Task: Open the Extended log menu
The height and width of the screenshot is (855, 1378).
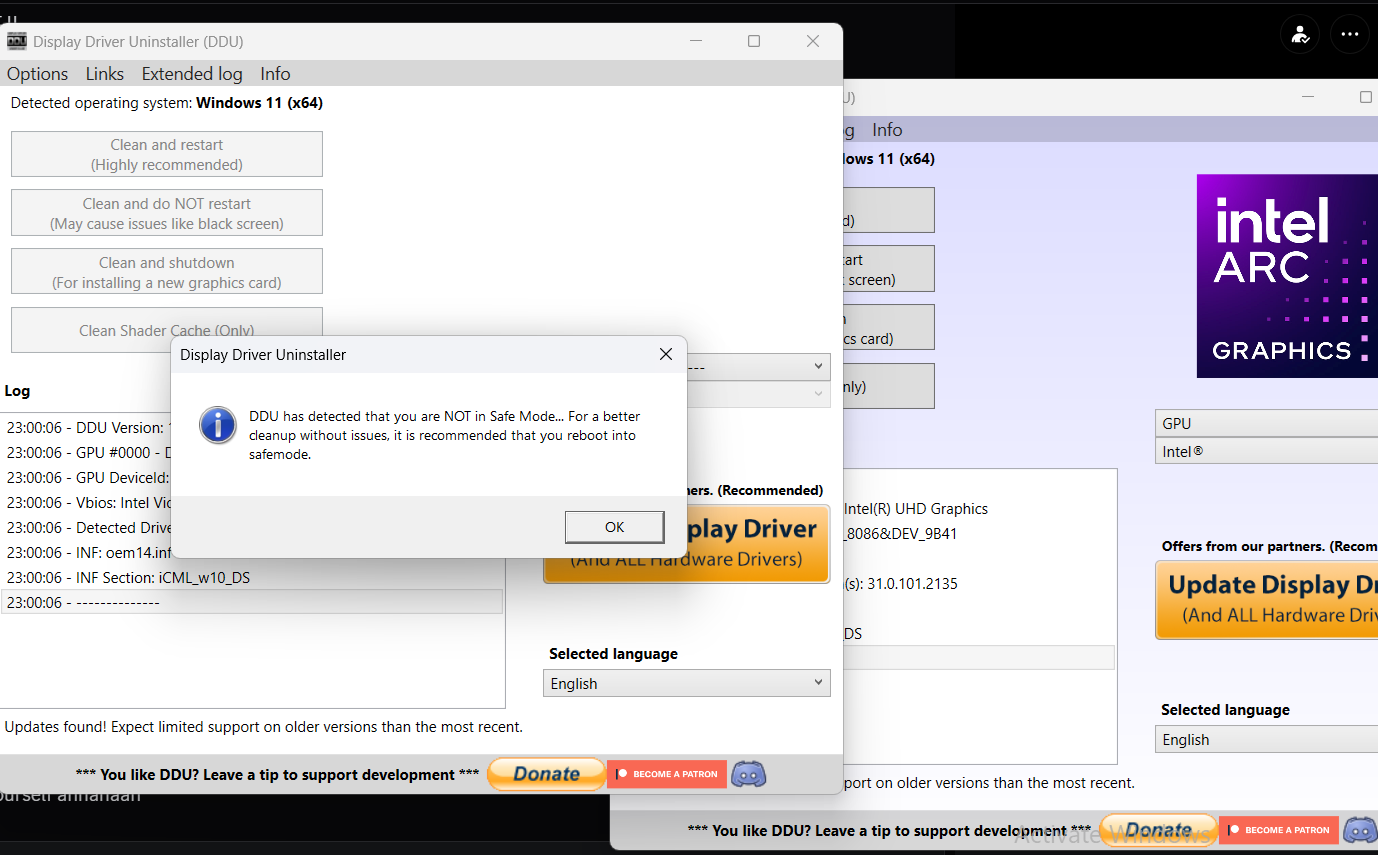Action: tap(192, 74)
